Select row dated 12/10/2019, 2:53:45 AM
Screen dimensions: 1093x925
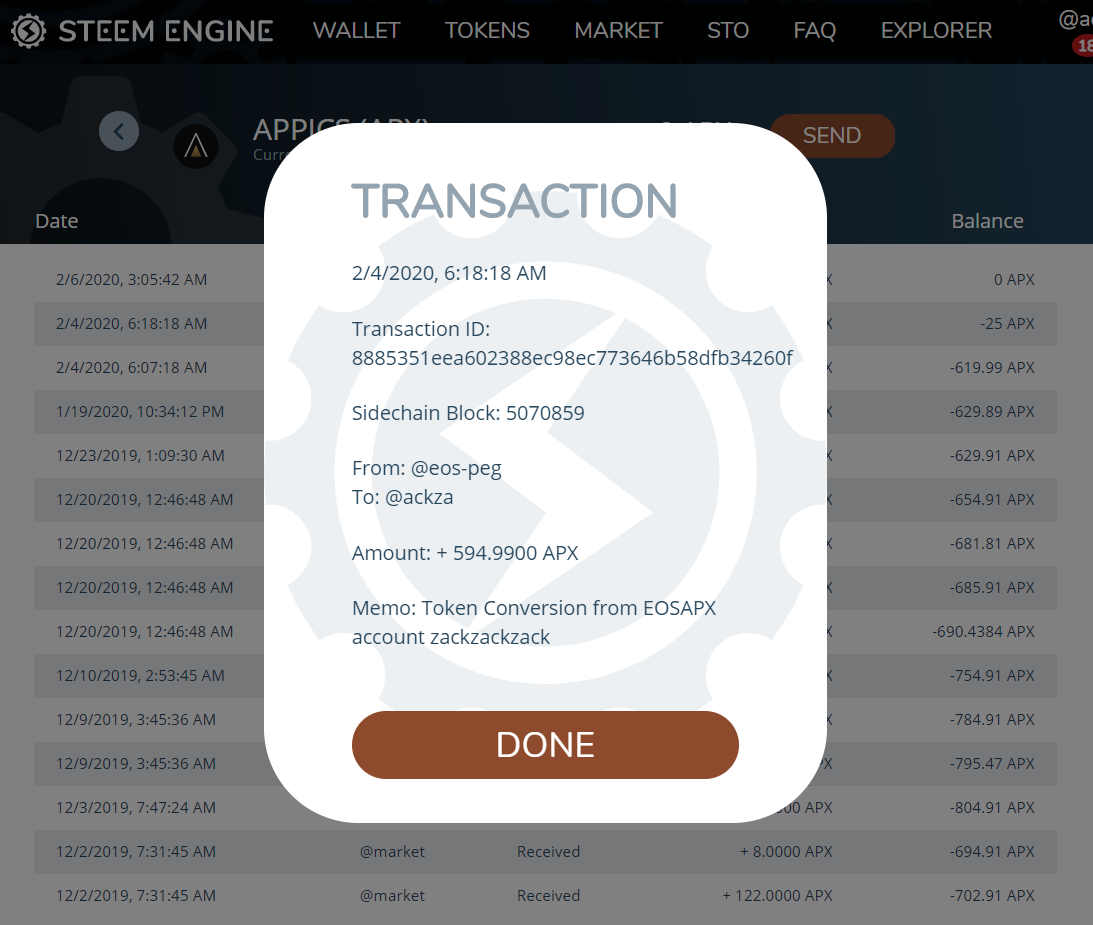[545, 675]
